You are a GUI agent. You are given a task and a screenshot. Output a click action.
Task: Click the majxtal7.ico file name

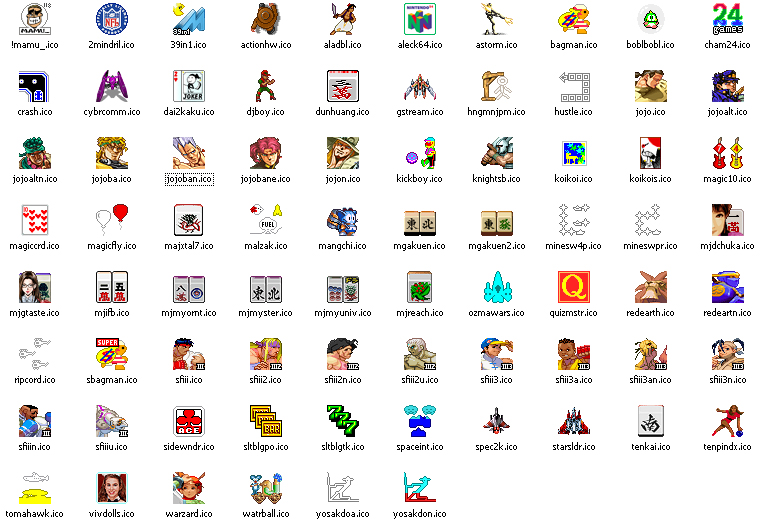189,246
